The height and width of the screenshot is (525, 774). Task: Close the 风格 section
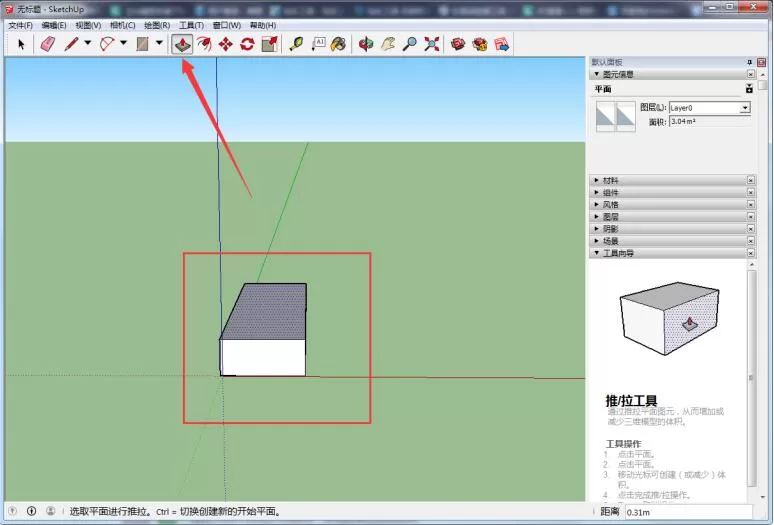[751, 204]
